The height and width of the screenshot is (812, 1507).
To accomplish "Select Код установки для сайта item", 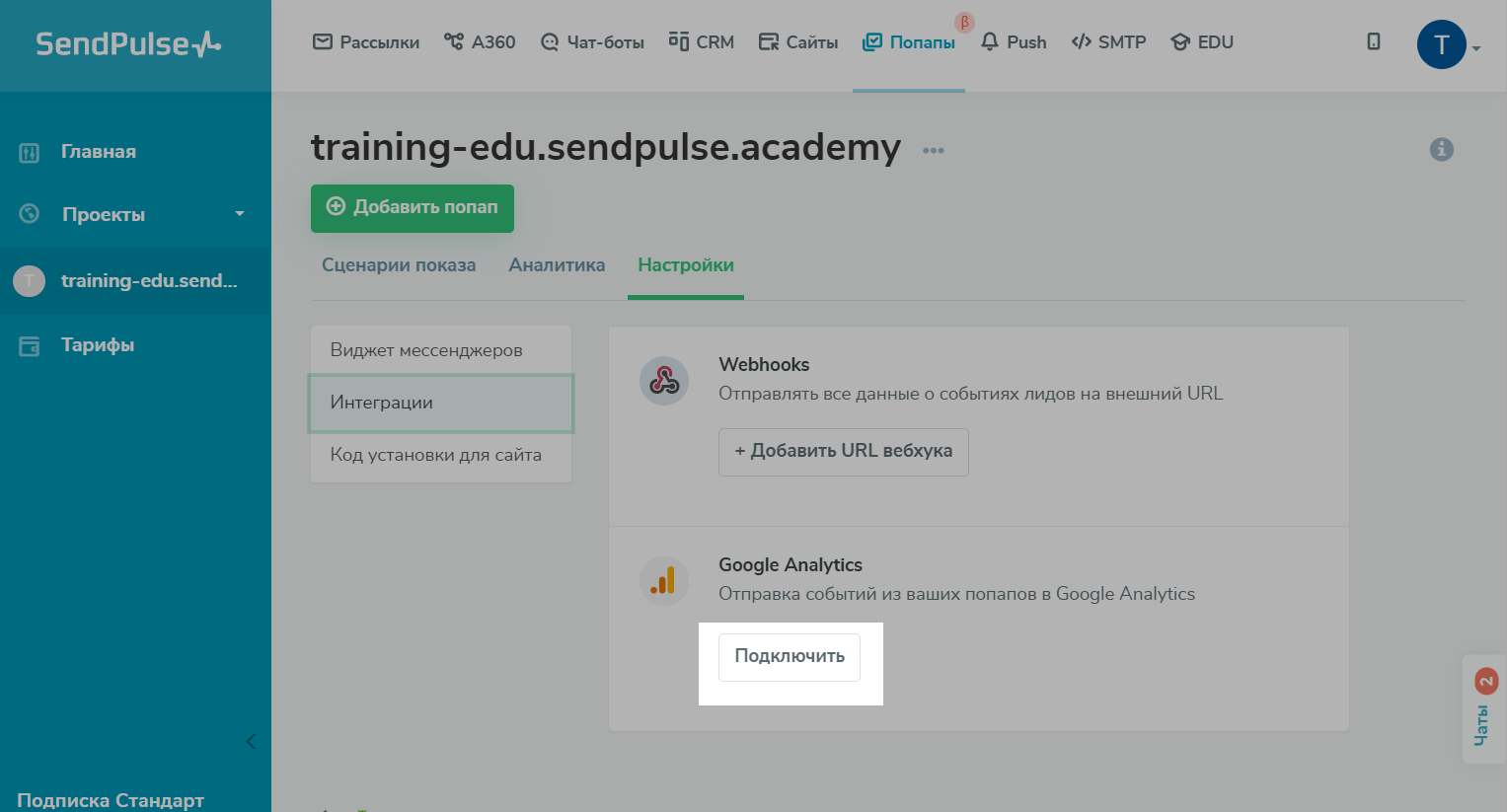I will pos(441,455).
